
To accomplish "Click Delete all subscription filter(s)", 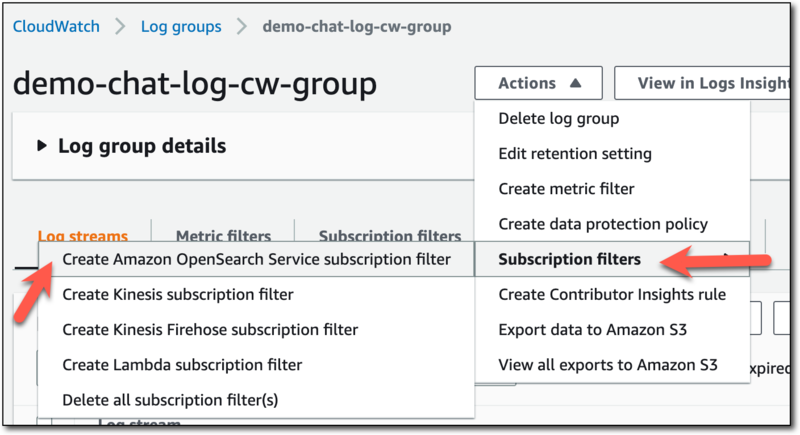I will (x=170, y=400).
